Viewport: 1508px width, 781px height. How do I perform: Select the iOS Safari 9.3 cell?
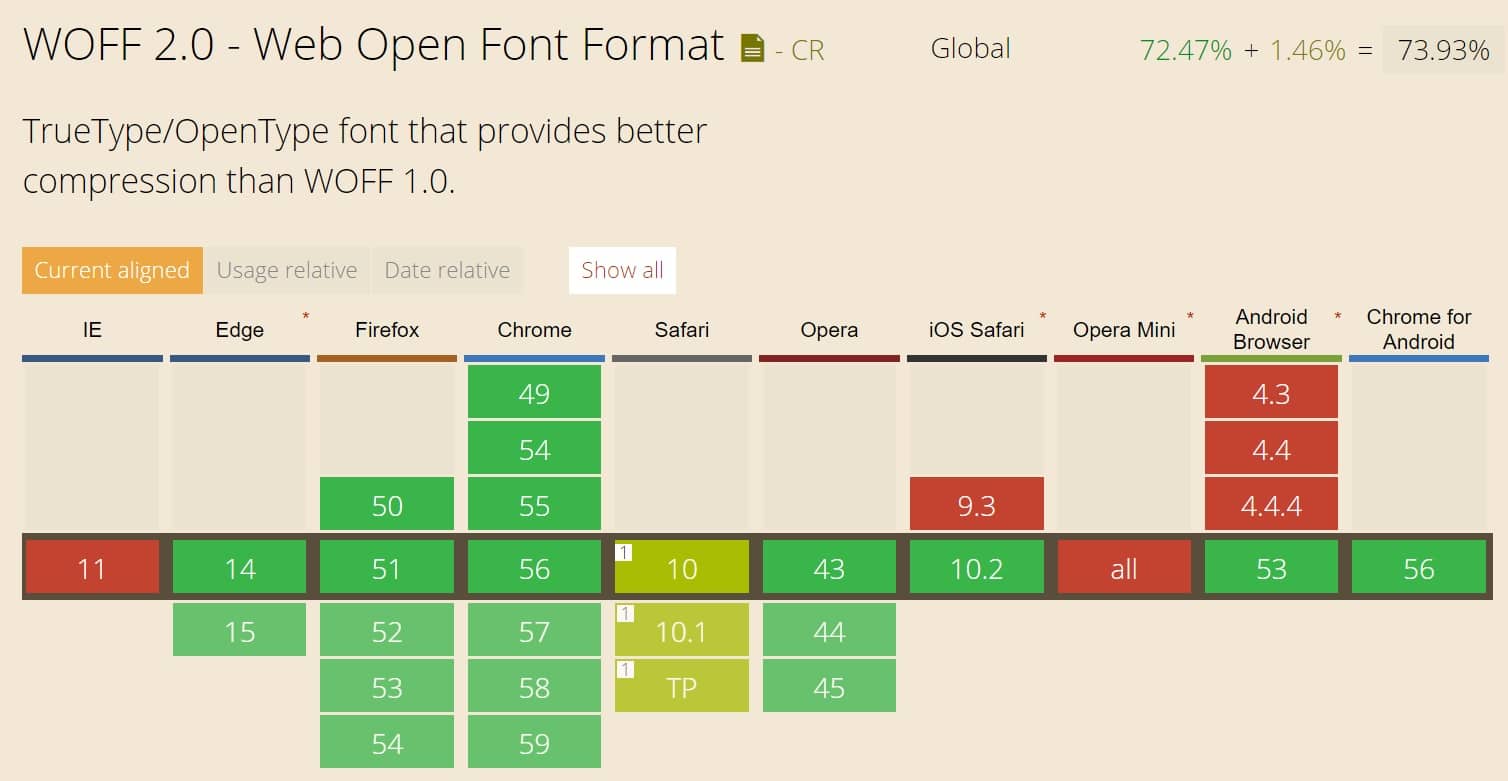(976, 506)
